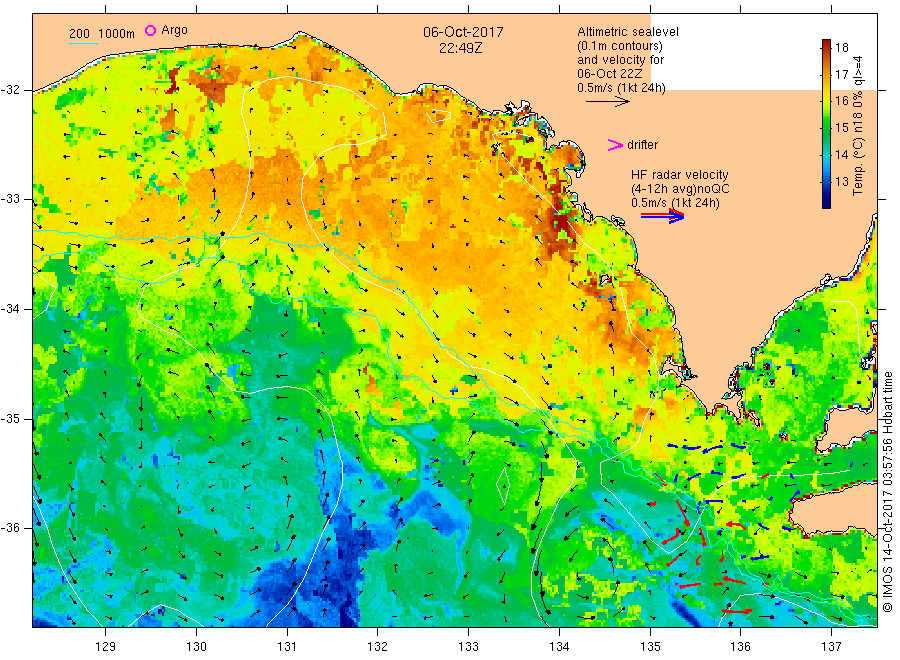Click the black altimetric velocity scale arrow
900x660 pixels.
click(608, 102)
